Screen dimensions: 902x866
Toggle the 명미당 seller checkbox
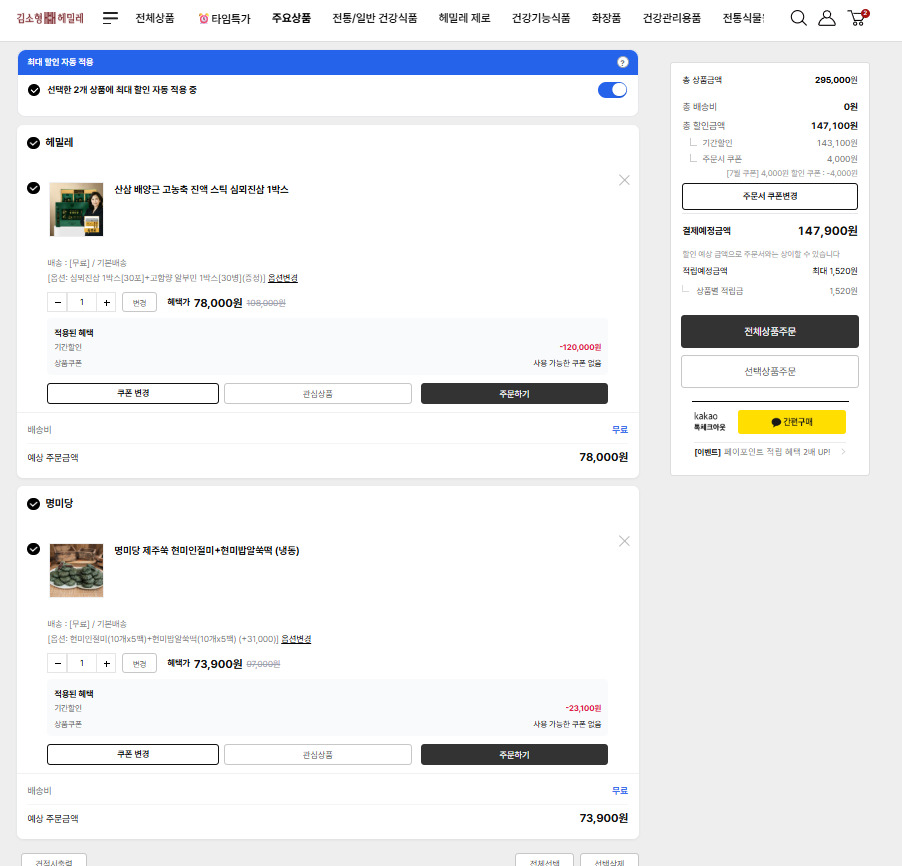tap(33, 504)
